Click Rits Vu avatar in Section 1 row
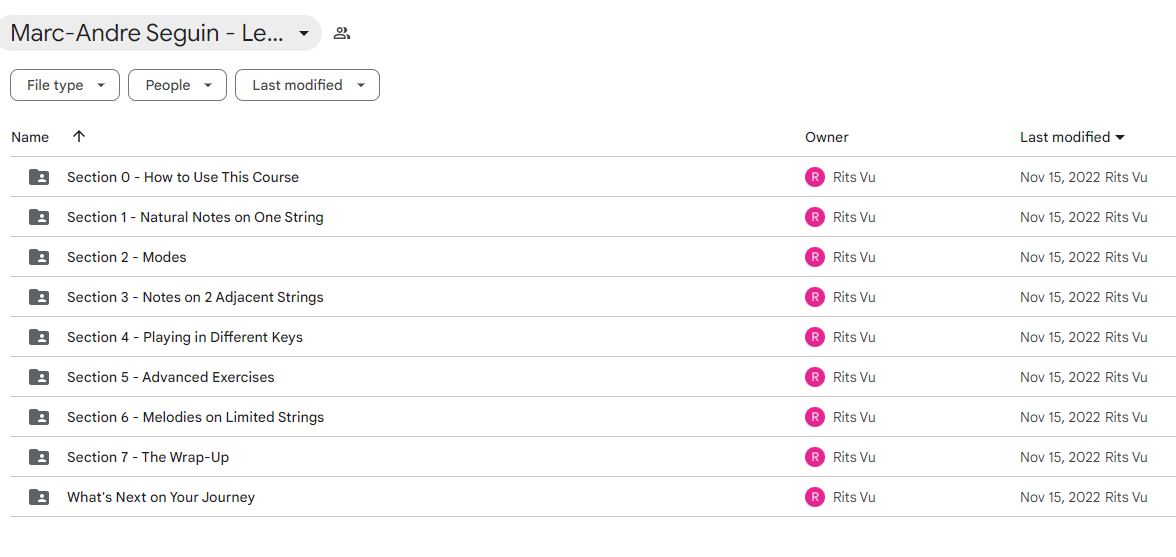The height and width of the screenshot is (557, 1176). pos(814,217)
